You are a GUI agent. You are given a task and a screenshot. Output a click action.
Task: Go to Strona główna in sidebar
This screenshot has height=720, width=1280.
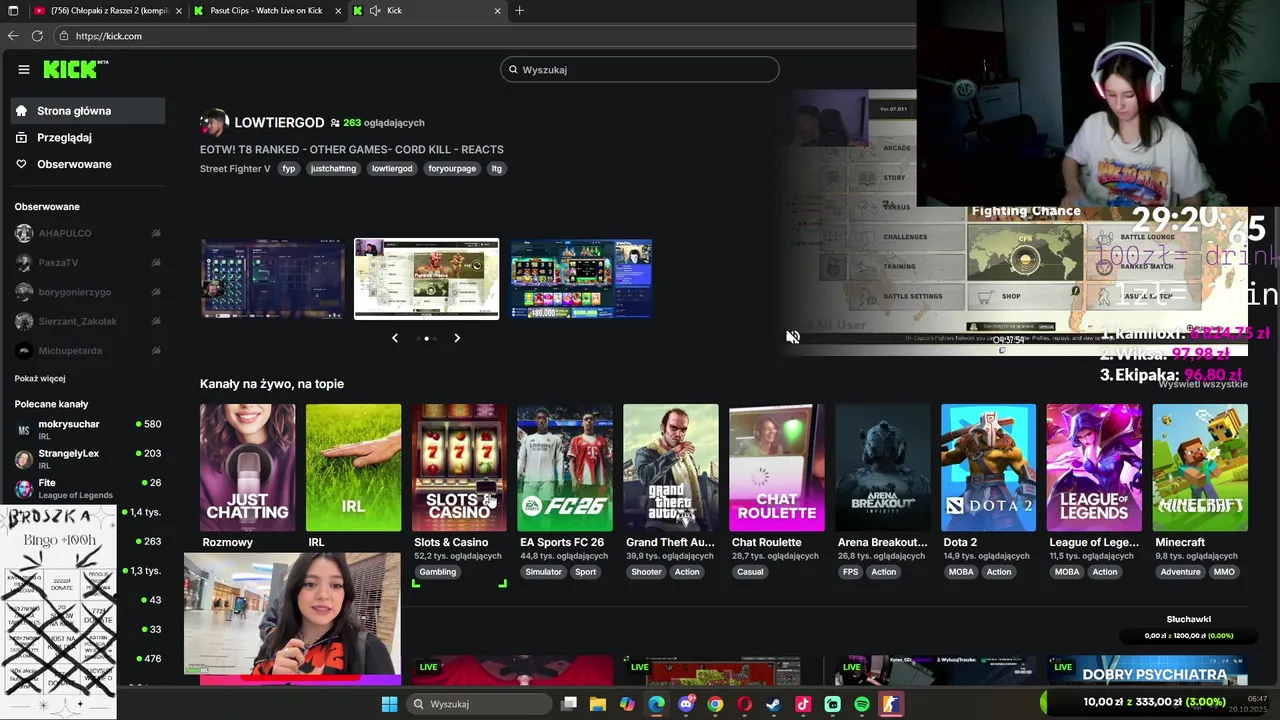click(88, 111)
